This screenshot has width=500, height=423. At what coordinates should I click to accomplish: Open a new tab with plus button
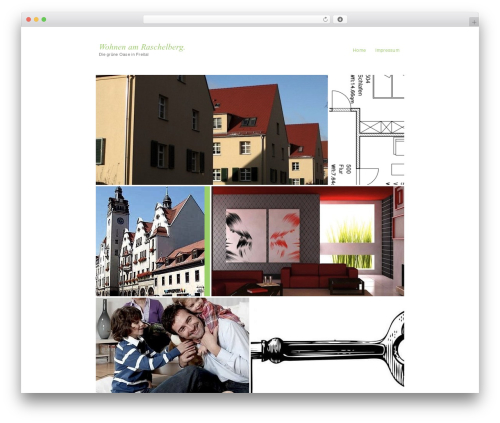pyautogui.click(x=474, y=22)
